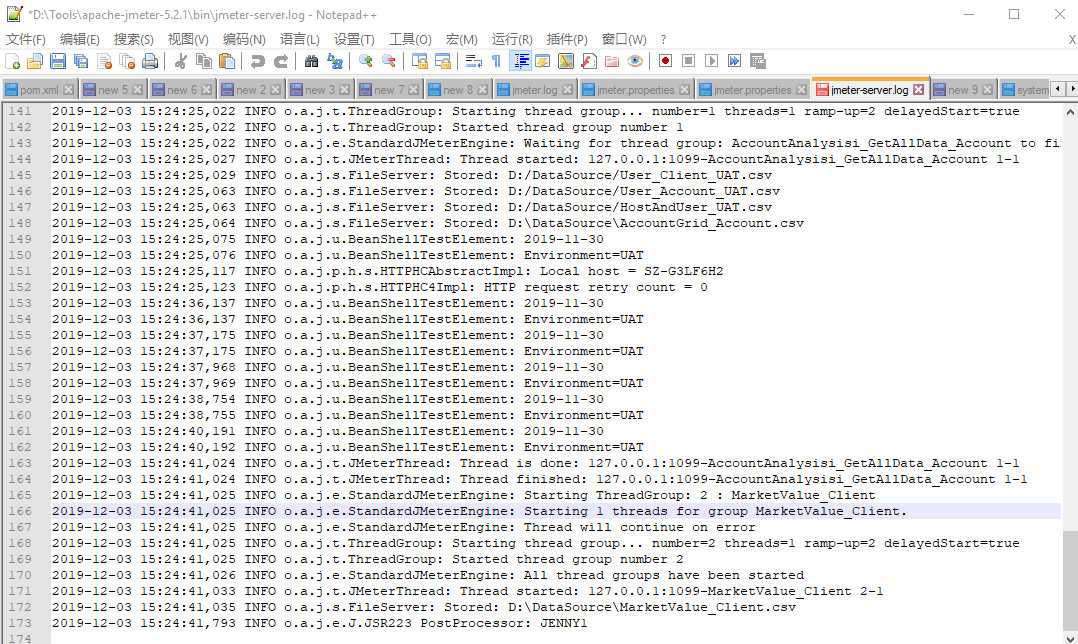
Task: Open the 语言(L) menu
Action: [299, 39]
